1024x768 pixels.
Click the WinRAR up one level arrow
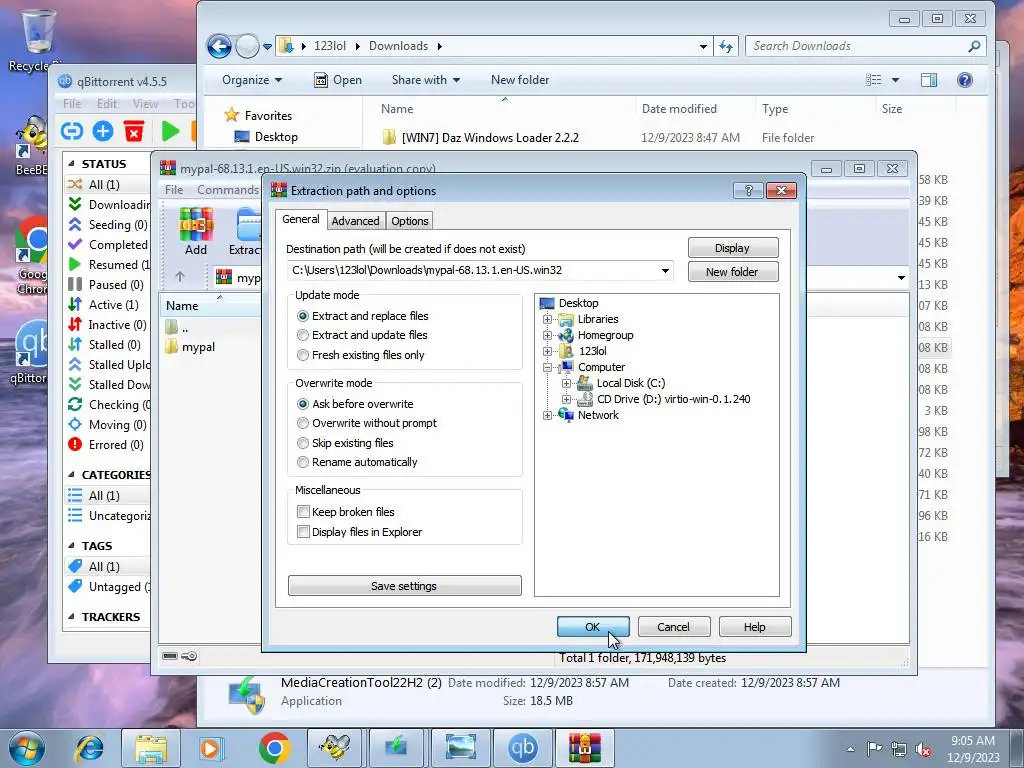[x=180, y=277]
